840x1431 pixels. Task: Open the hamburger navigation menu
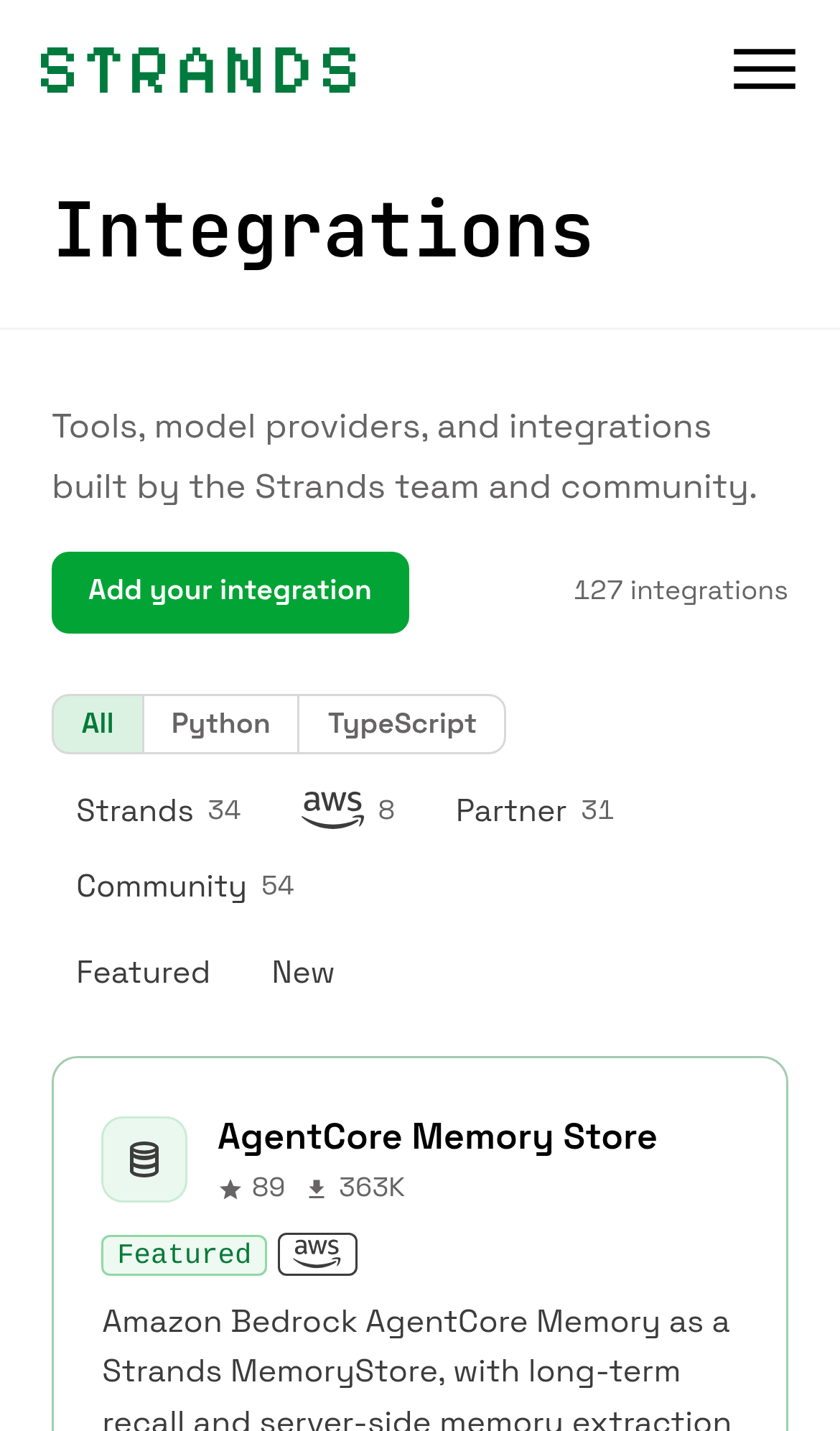click(x=764, y=69)
